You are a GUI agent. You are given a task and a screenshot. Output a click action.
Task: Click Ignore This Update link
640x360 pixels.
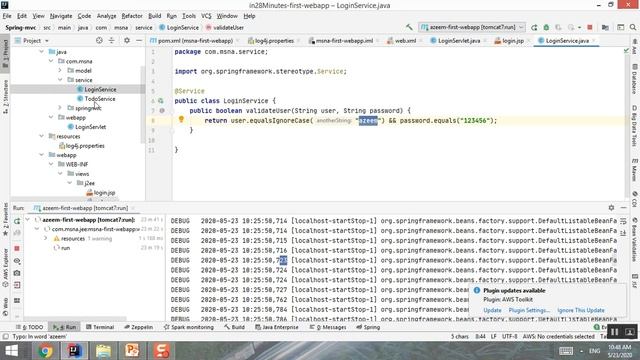pyautogui.click(x=581, y=310)
